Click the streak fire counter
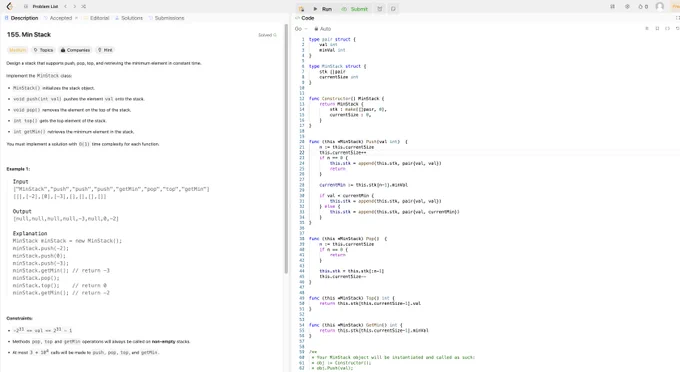680x372 pixels. (x=643, y=7)
